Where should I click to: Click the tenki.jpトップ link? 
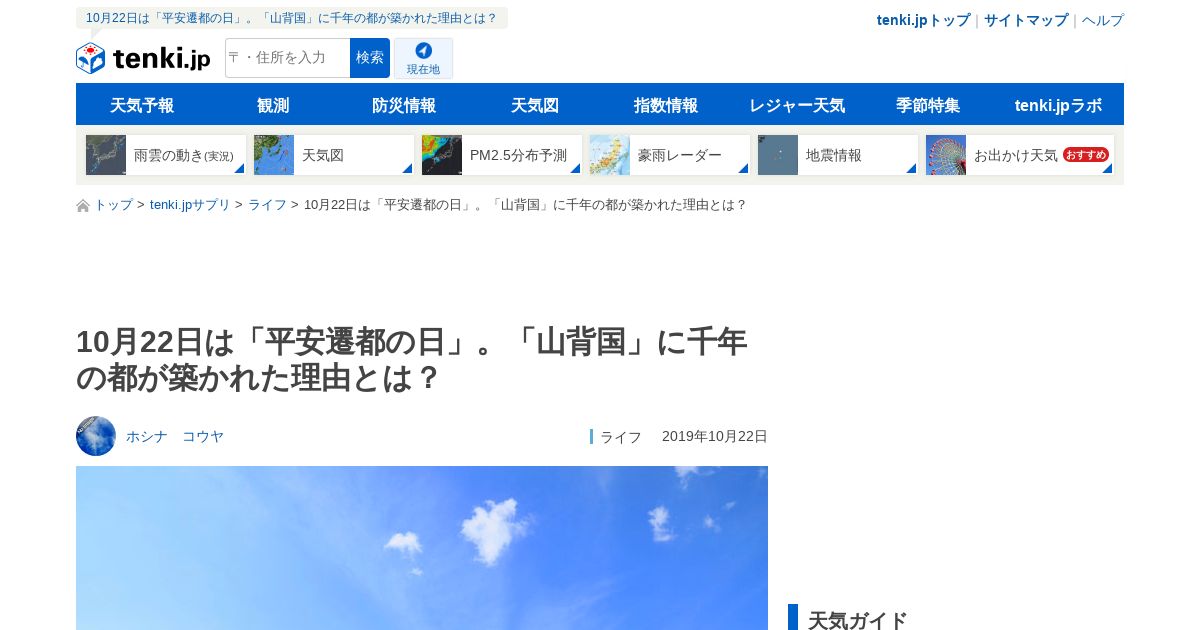coord(923,20)
